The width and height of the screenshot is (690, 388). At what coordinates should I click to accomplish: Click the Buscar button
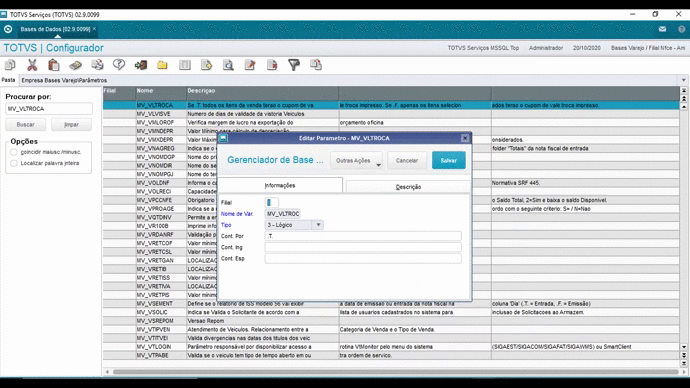26,125
